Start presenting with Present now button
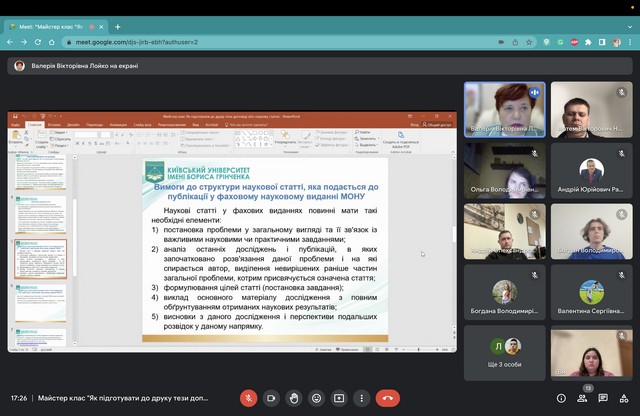The image size is (640, 416). [339, 398]
